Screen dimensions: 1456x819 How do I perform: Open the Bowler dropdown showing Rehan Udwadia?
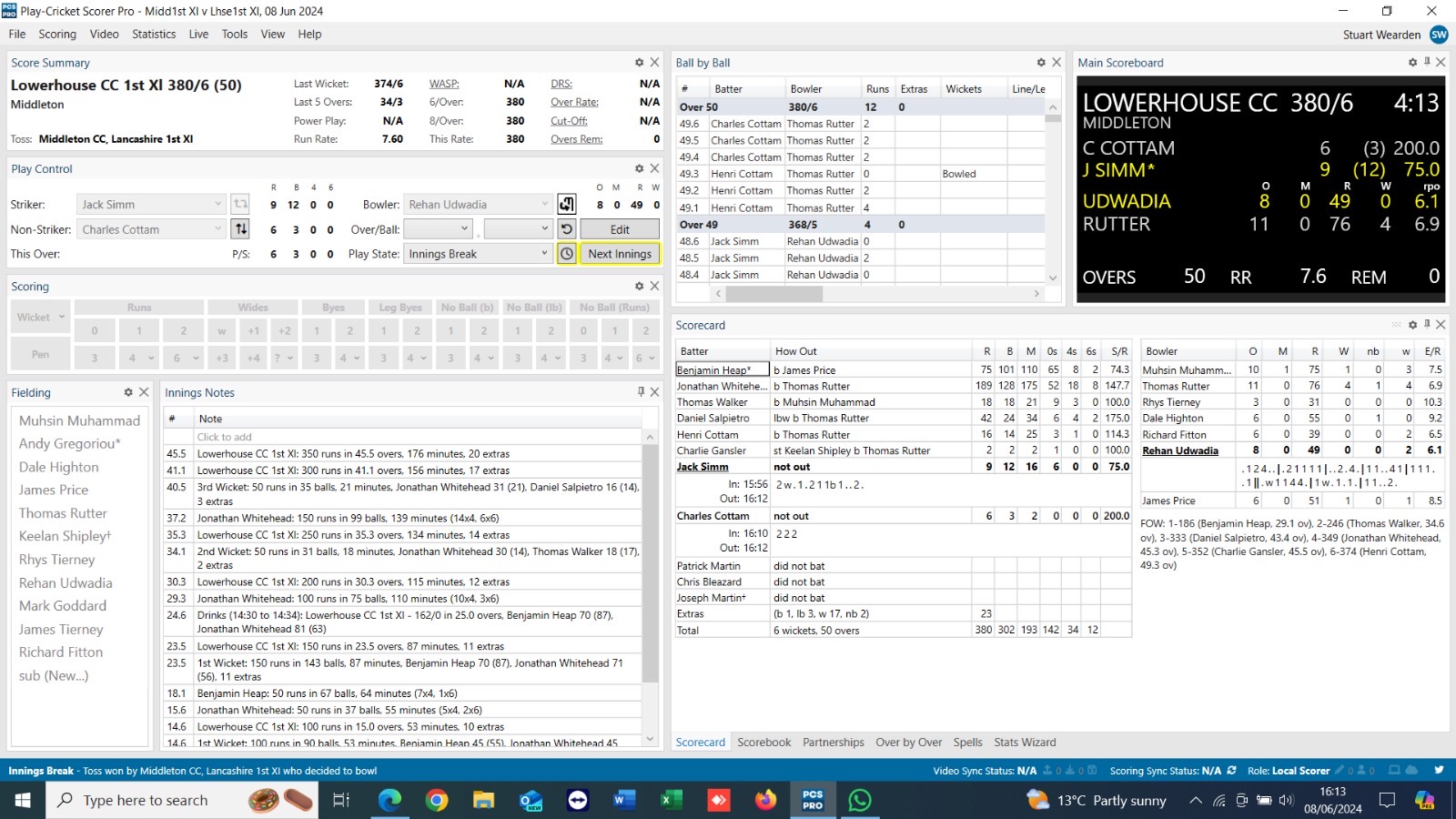[x=544, y=205]
